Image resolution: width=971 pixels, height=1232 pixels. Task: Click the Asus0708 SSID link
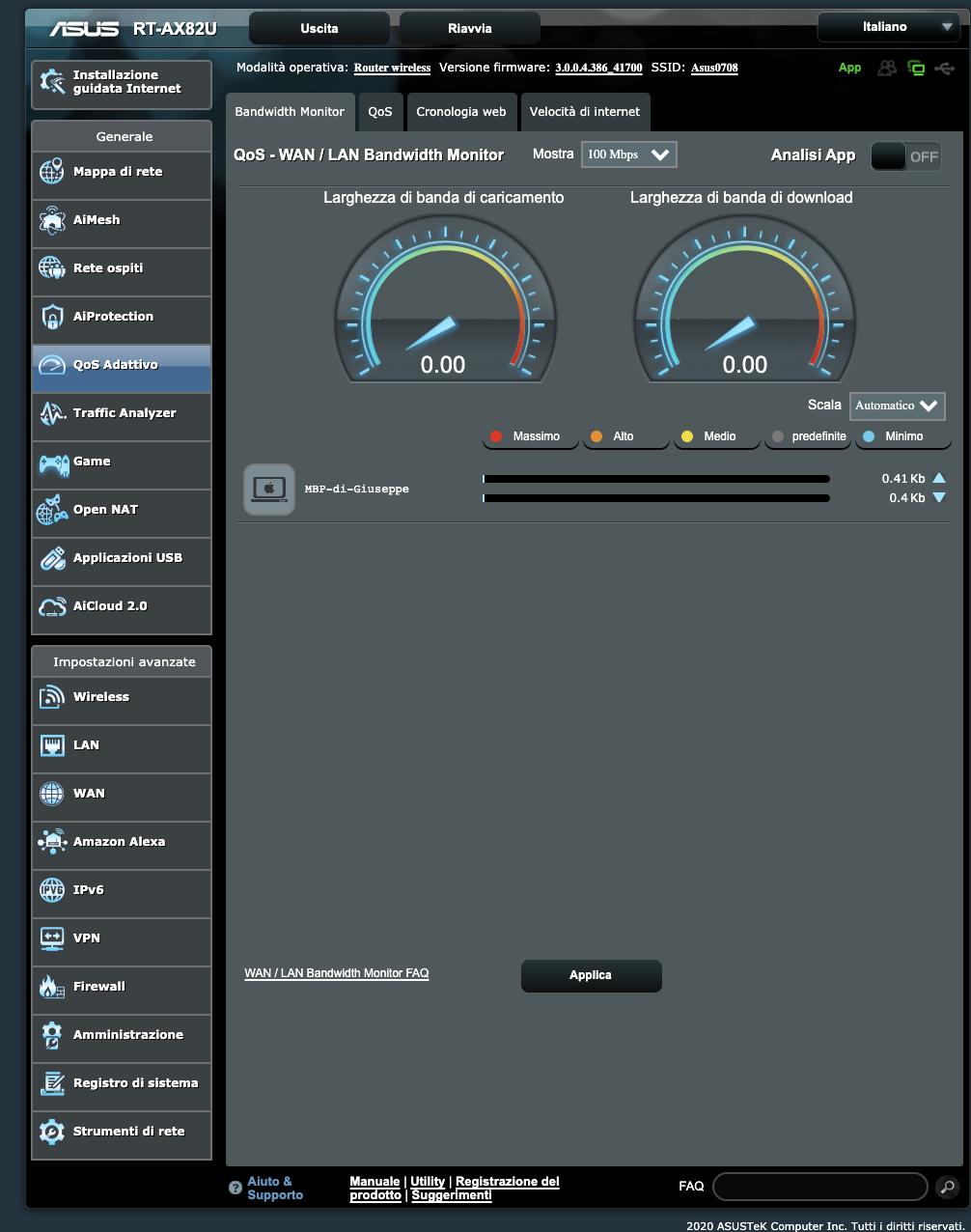coord(714,68)
